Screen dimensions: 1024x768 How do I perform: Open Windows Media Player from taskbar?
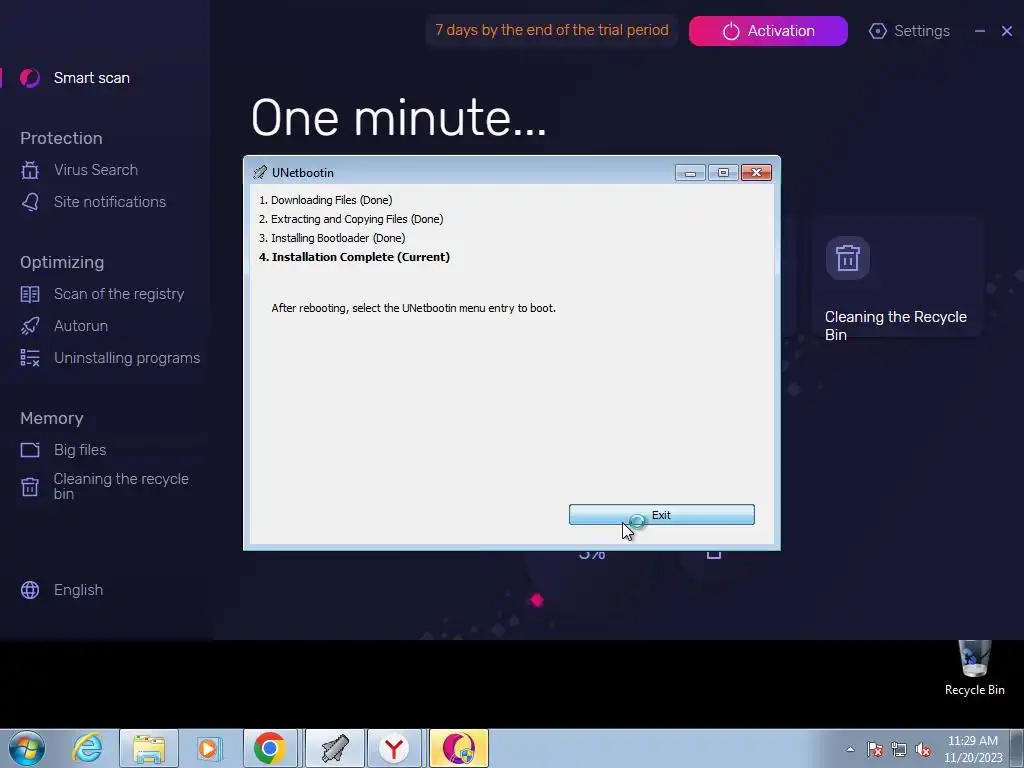209,748
